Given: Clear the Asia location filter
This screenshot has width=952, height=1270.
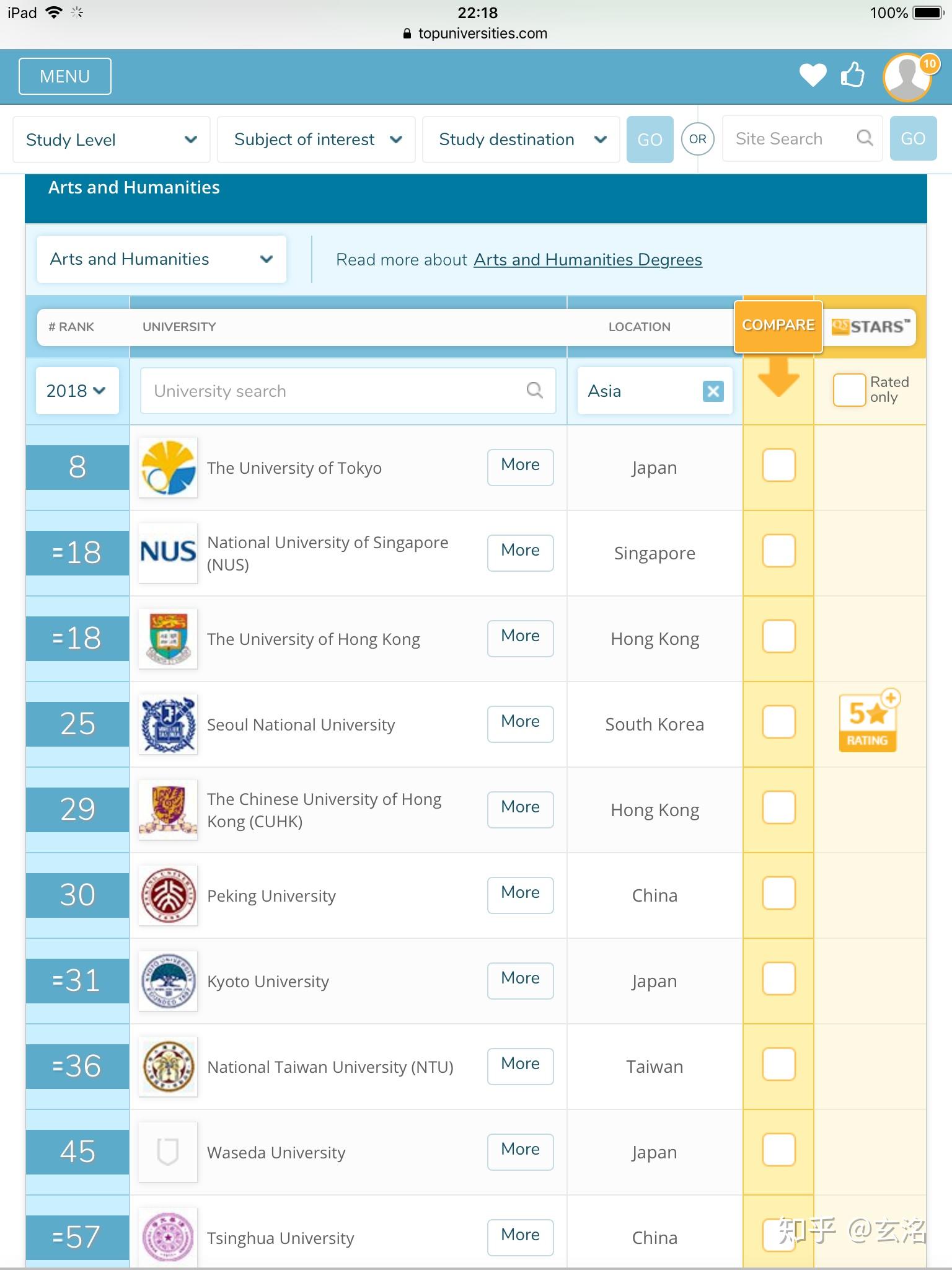Looking at the screenshot, I should pos(713,391).
